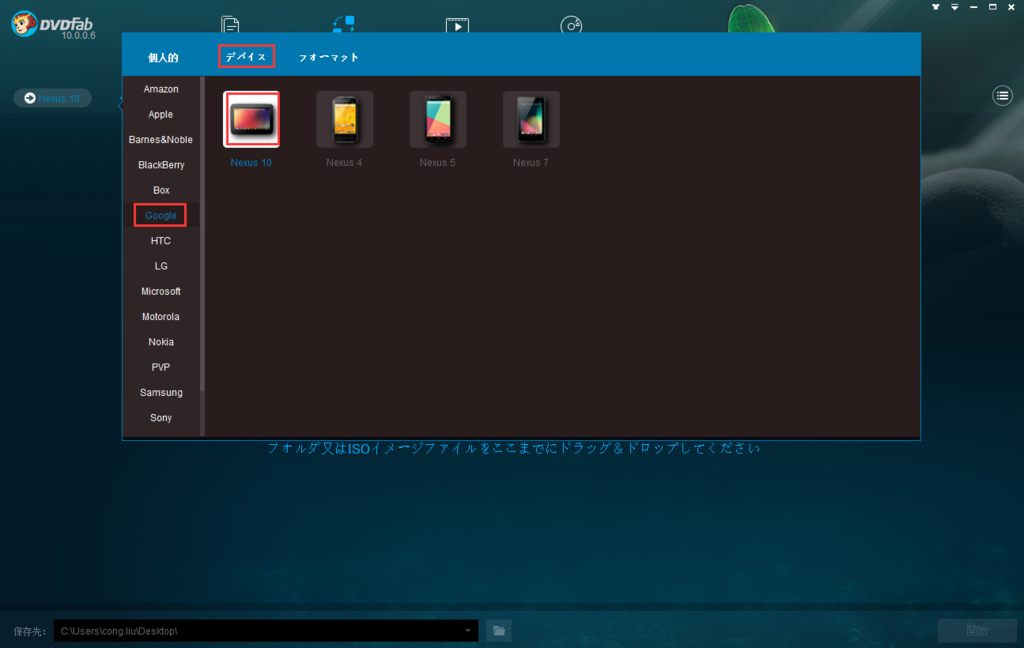The height and width of the screenshot is (648, 1024).
Task: Click the Nexus 10 label text
Action: 251,163
